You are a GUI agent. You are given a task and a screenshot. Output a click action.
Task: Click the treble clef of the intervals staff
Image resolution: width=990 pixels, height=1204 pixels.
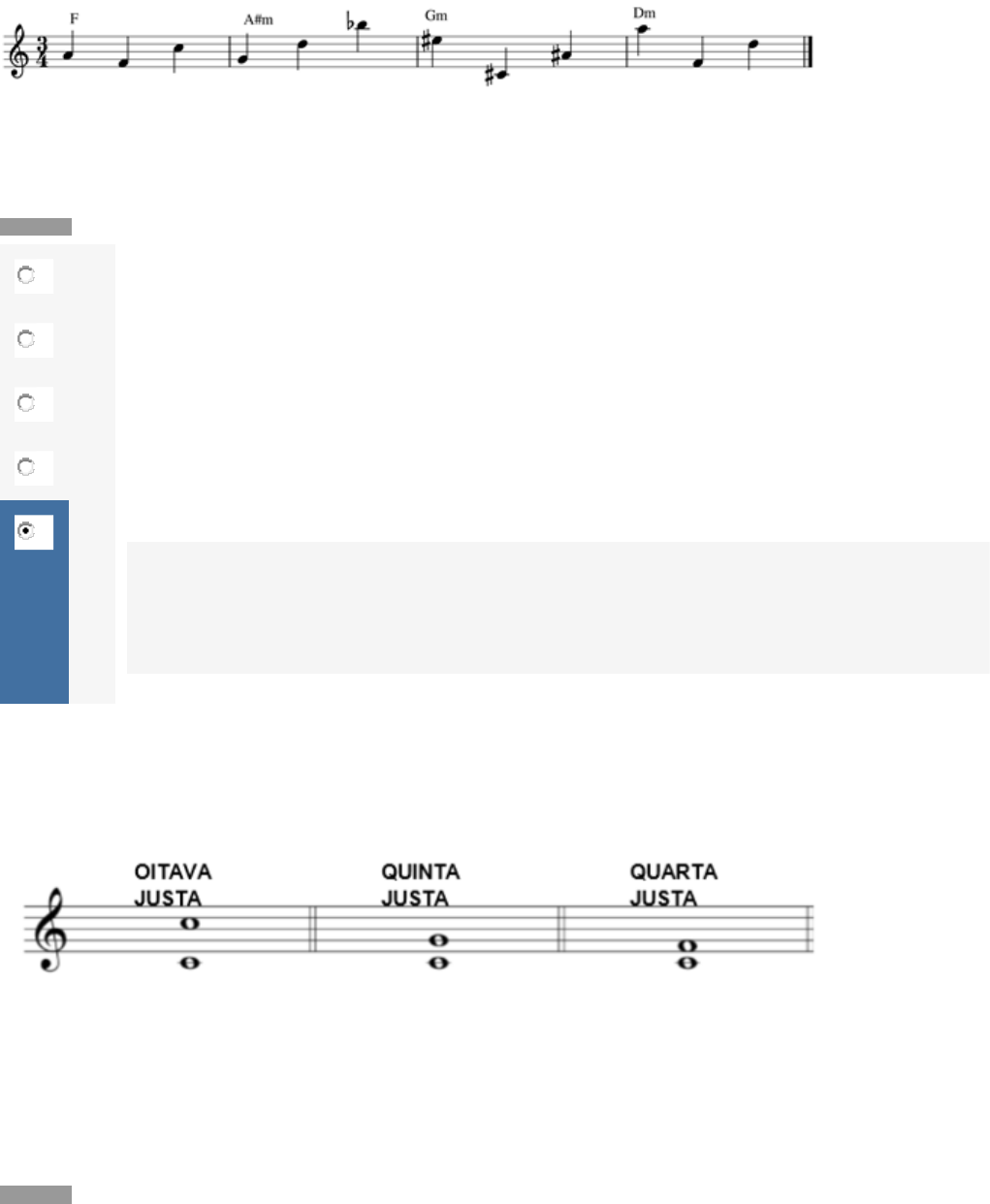48,931
